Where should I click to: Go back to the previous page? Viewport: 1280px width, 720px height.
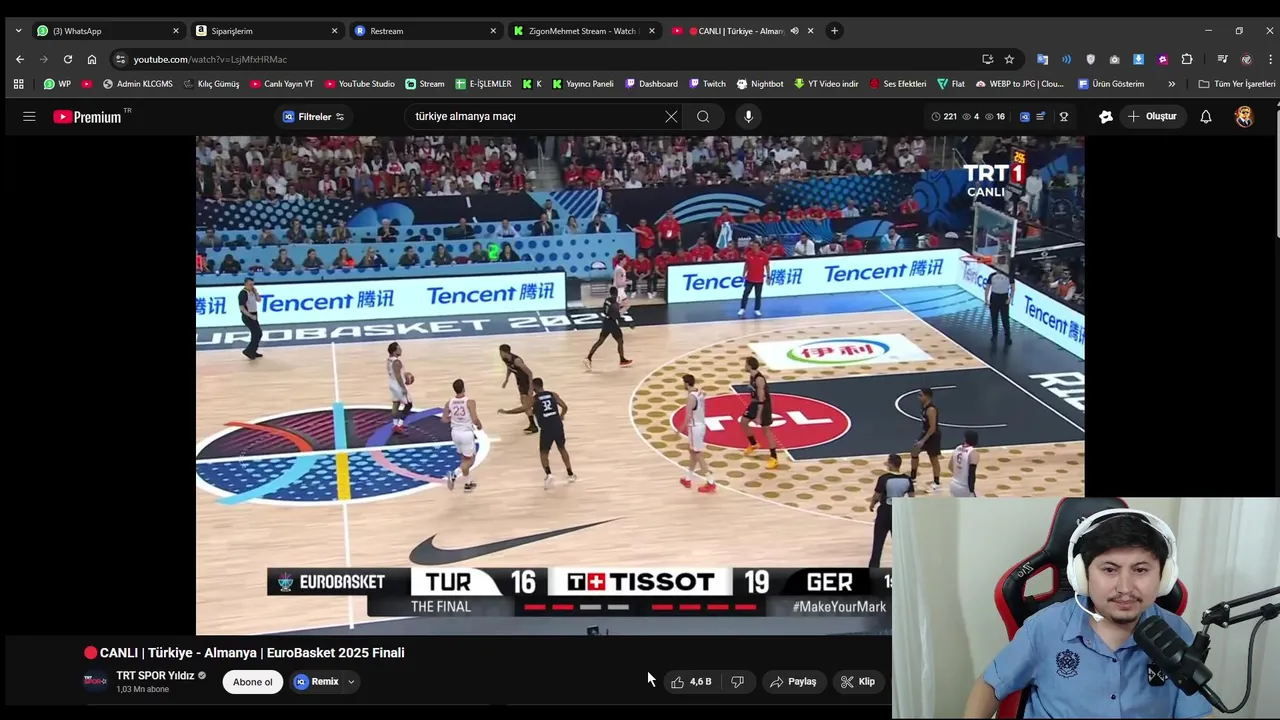[19, 59]
